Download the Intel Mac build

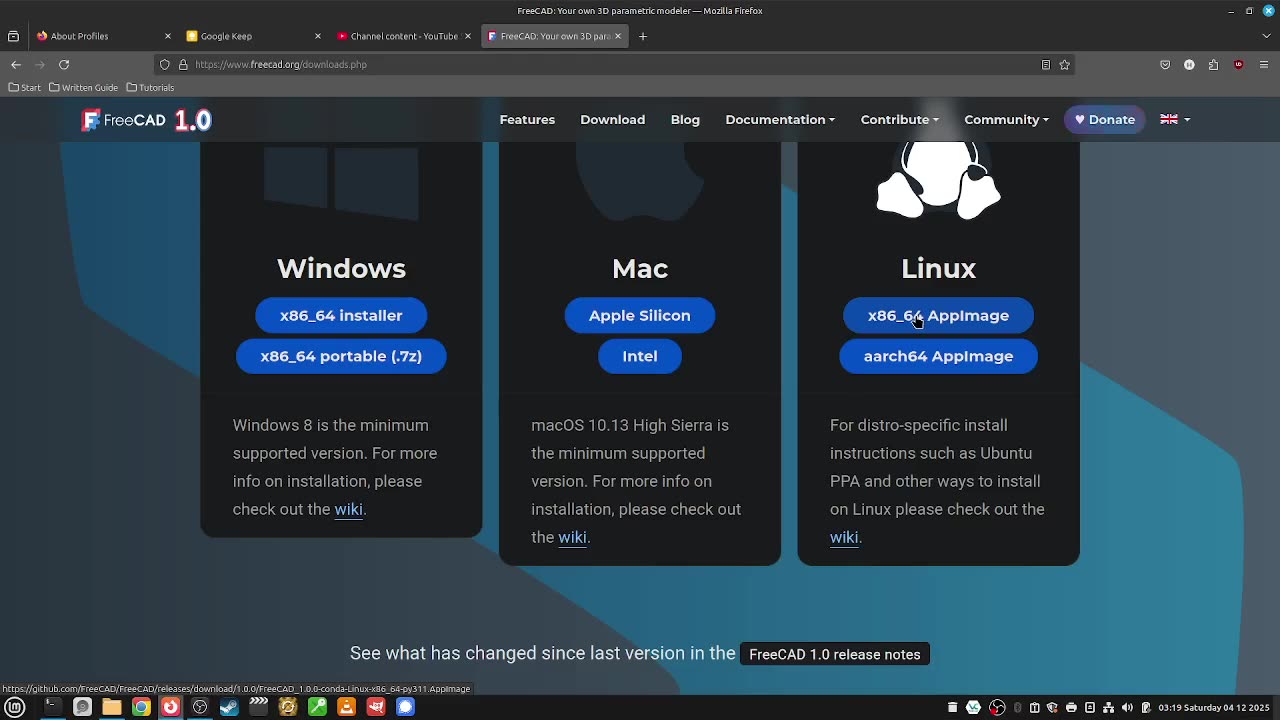(640, 356)
